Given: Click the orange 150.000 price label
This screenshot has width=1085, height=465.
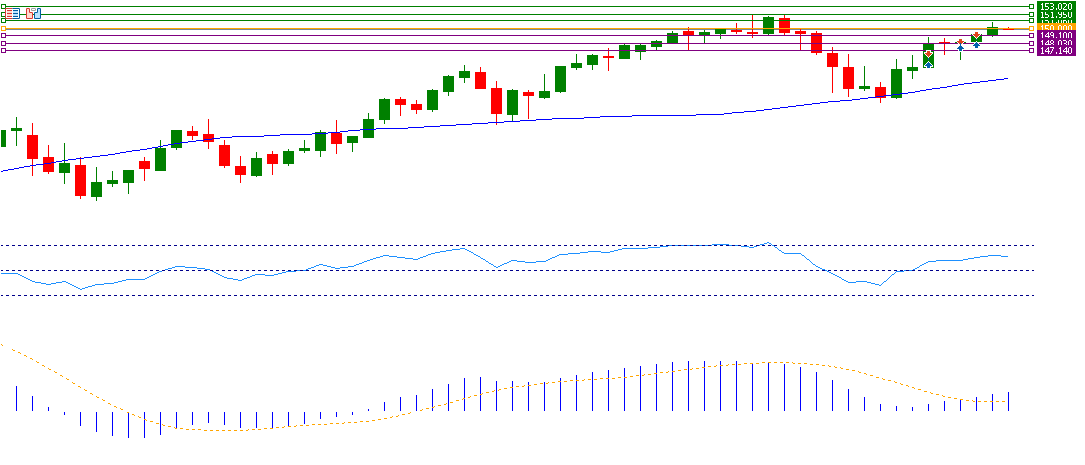Looking at the screenshot, I should (x=1056, y=28).
